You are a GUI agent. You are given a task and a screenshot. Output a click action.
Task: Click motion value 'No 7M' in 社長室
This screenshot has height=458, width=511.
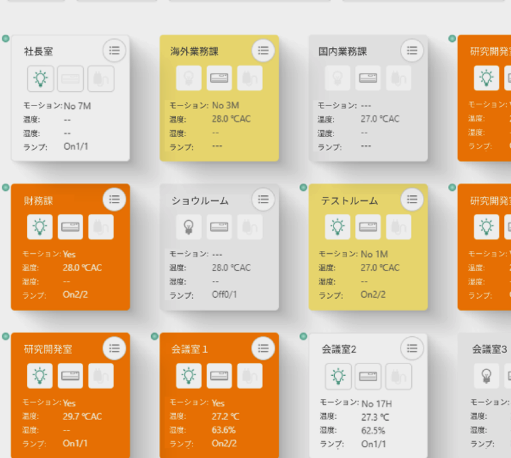77,106
